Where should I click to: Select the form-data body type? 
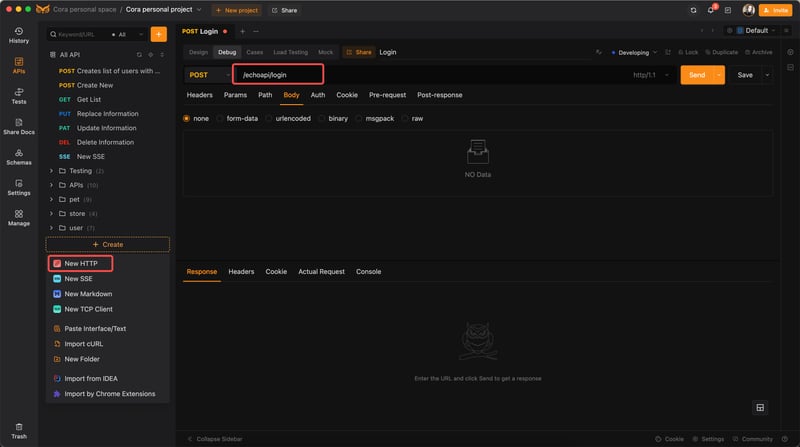[x=236, y=118]
